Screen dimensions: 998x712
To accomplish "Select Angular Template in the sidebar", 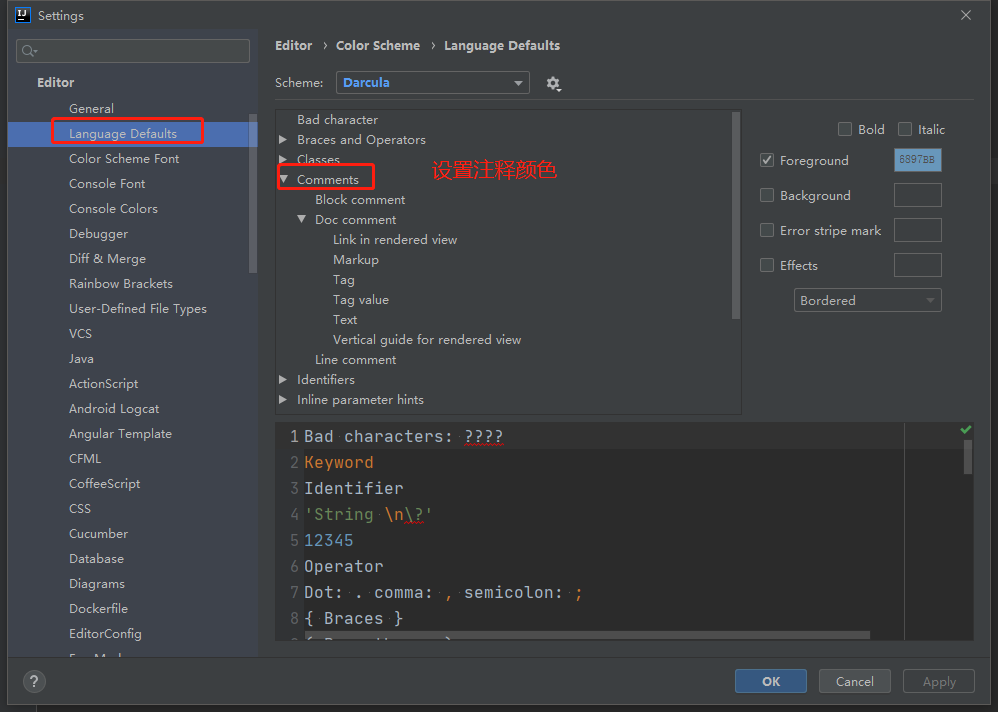I will click(x=120, y=434).
